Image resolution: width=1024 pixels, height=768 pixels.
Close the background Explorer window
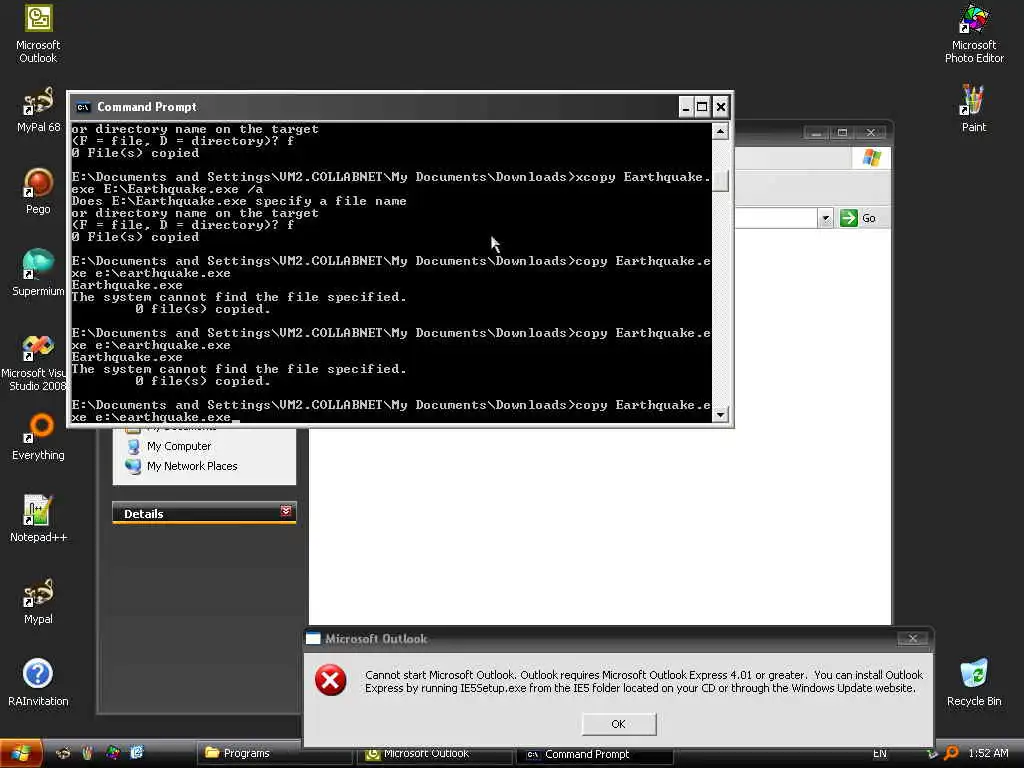click(x=871, y=133)
